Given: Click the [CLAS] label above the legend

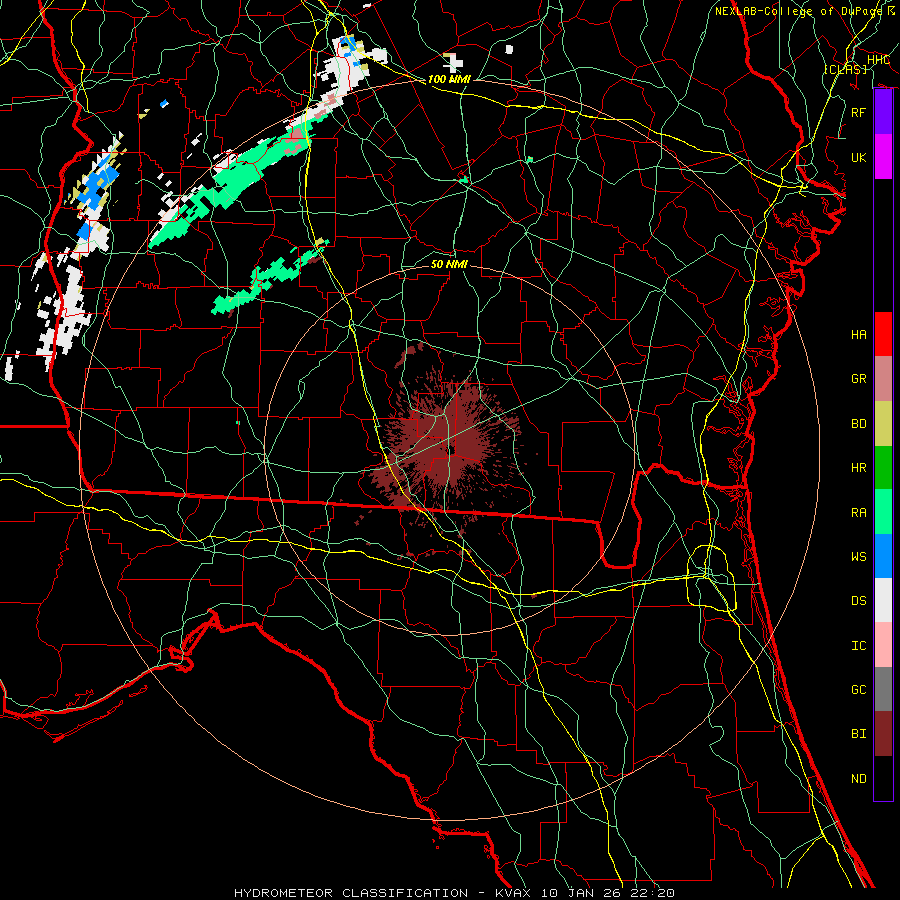Looking at the screenshot, I should click(845, 69).
